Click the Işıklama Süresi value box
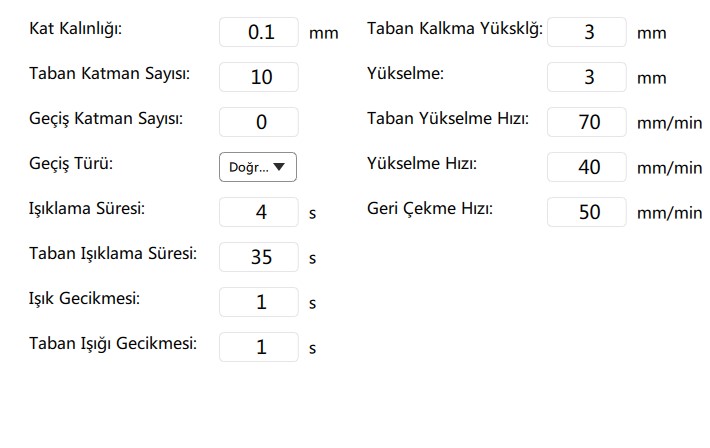This screenshot has width=710, height=448. point(259,212)
